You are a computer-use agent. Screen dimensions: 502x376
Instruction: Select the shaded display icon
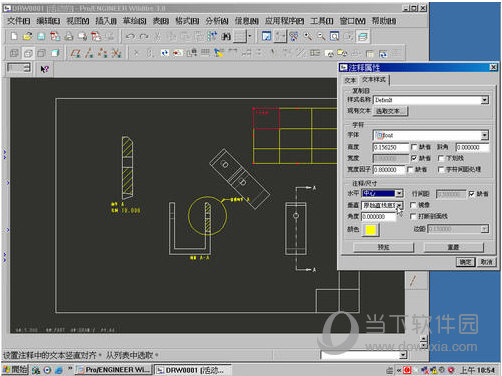pyautogui.click(x=55, y=53)
